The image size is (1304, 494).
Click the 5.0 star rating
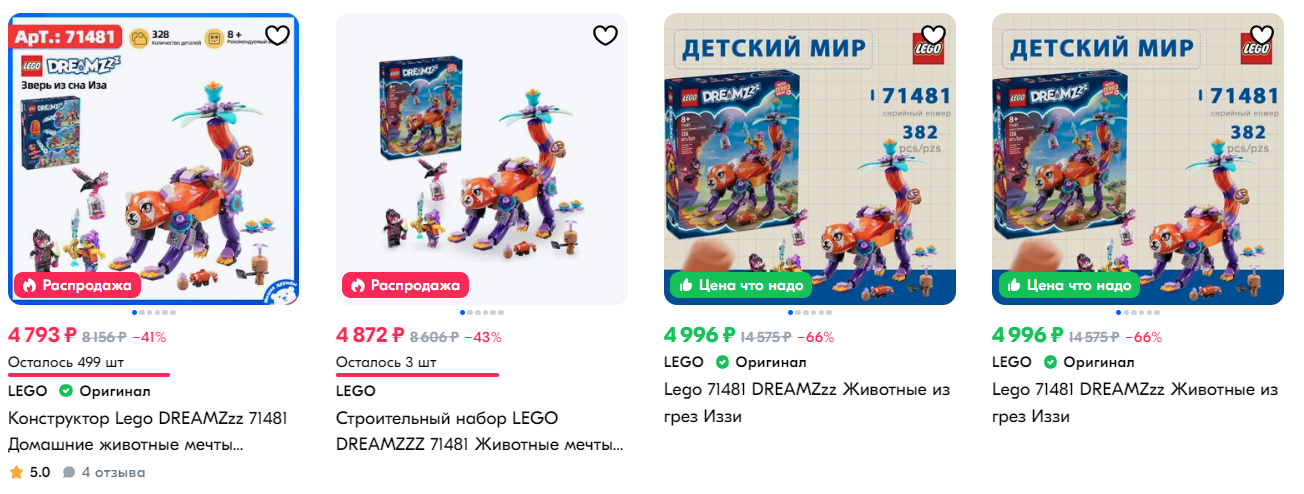pyautogui.click(x=29, y=472)
